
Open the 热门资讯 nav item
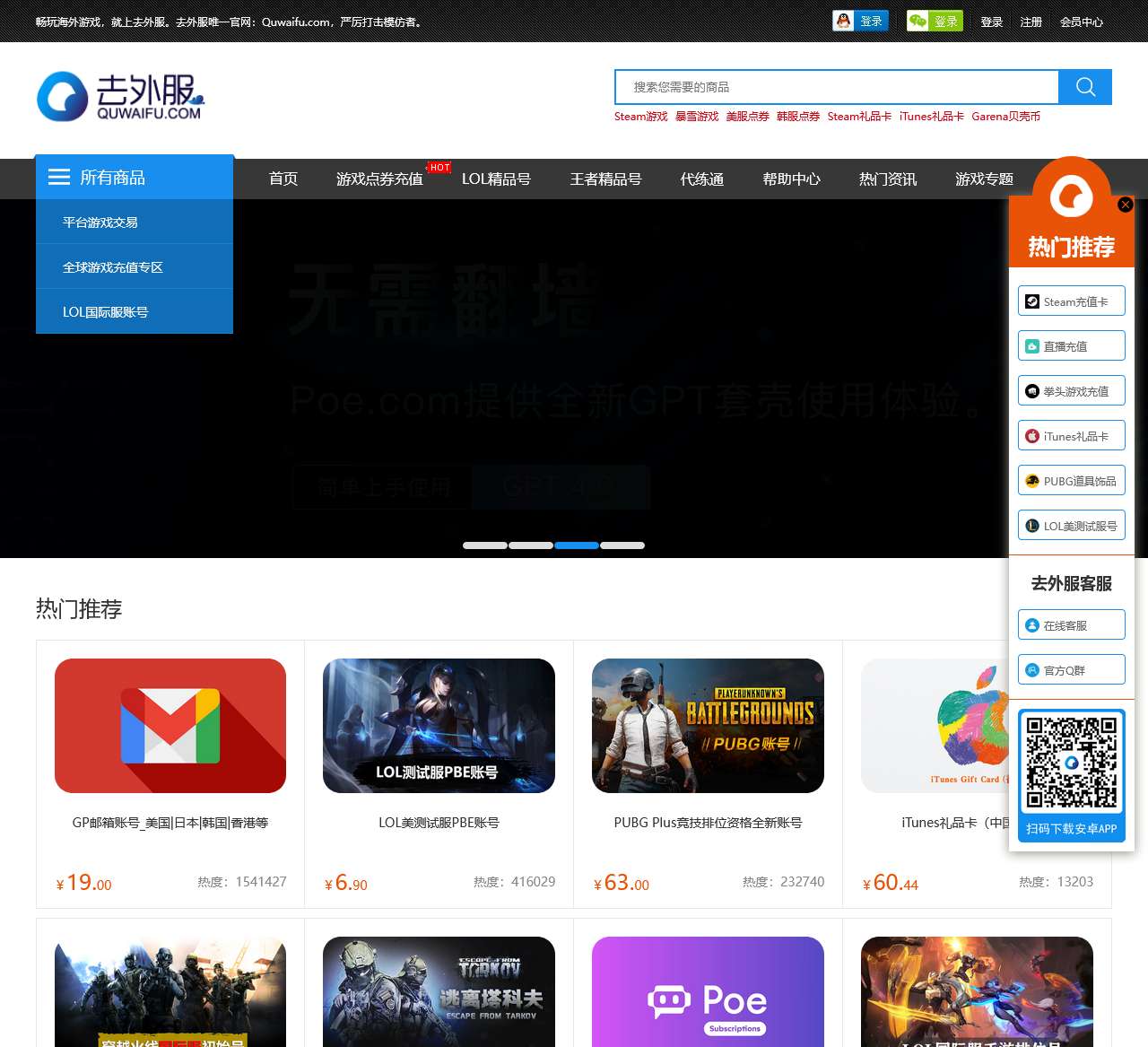888,179
